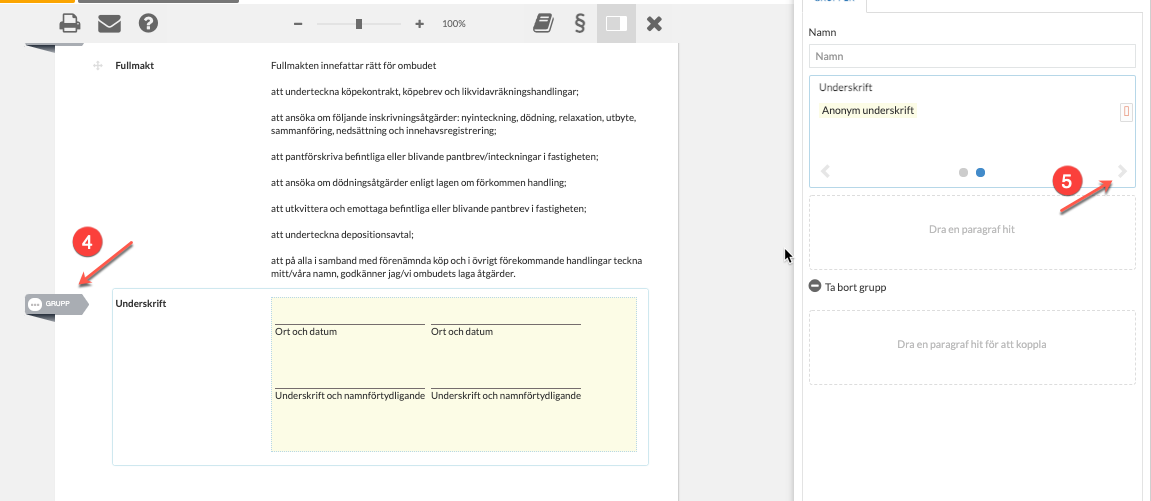Click into the Namn input field
Screen dimensions: 1151x501
coord(973,56)
